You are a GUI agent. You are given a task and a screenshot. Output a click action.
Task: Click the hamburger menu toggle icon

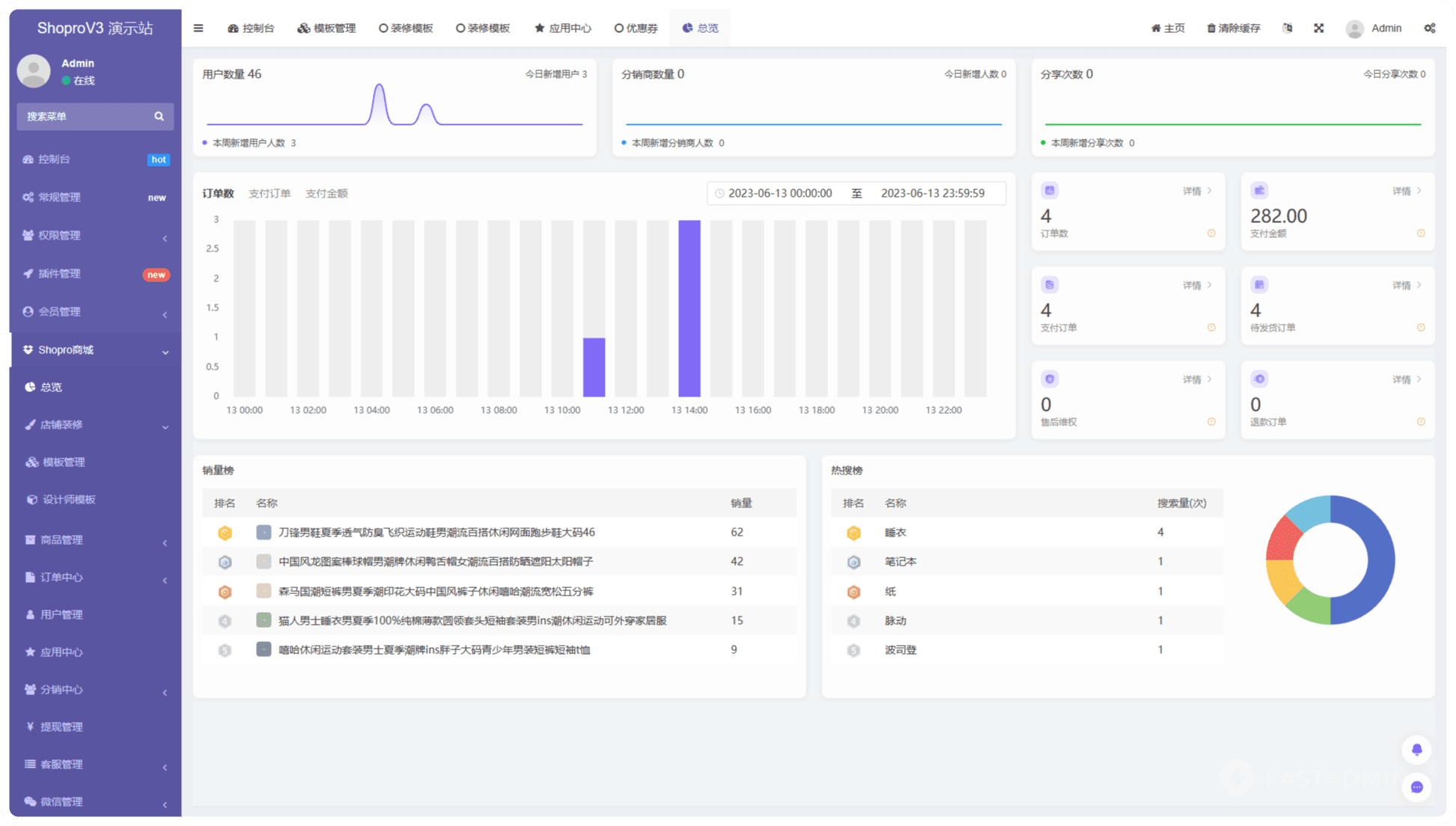pyautogui.click(x=198, y=28)
